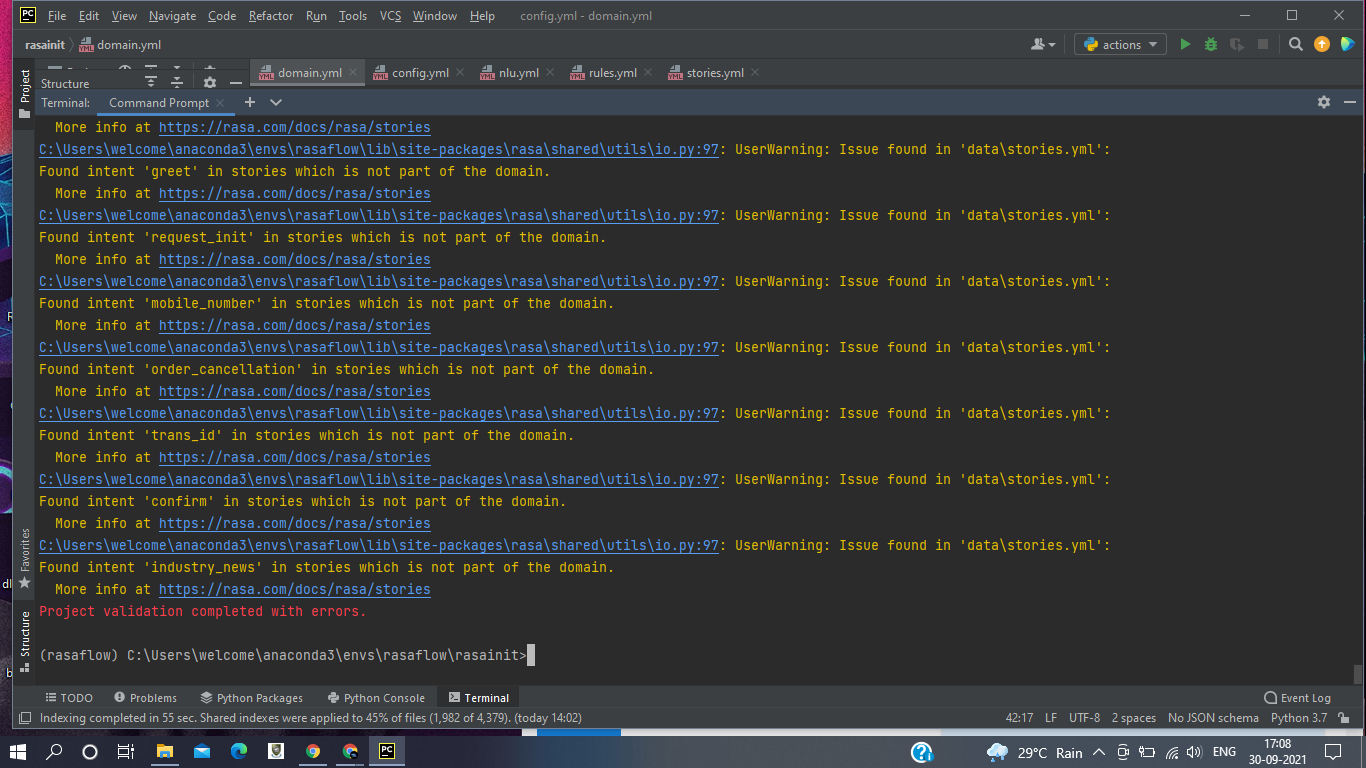The width and height of the screenshot is (1366, 768).
Task: Click the Stop square icon in the toolbar
Action: pos(1263,44)
